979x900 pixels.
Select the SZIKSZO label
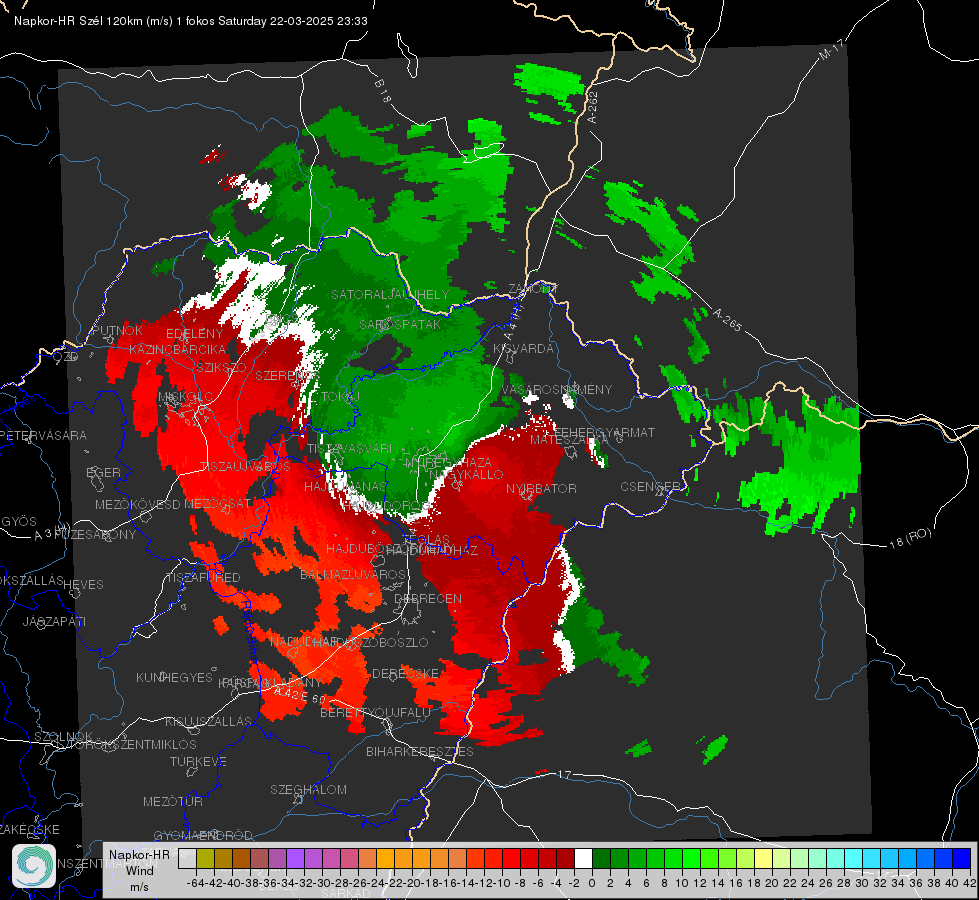point(221,367)
